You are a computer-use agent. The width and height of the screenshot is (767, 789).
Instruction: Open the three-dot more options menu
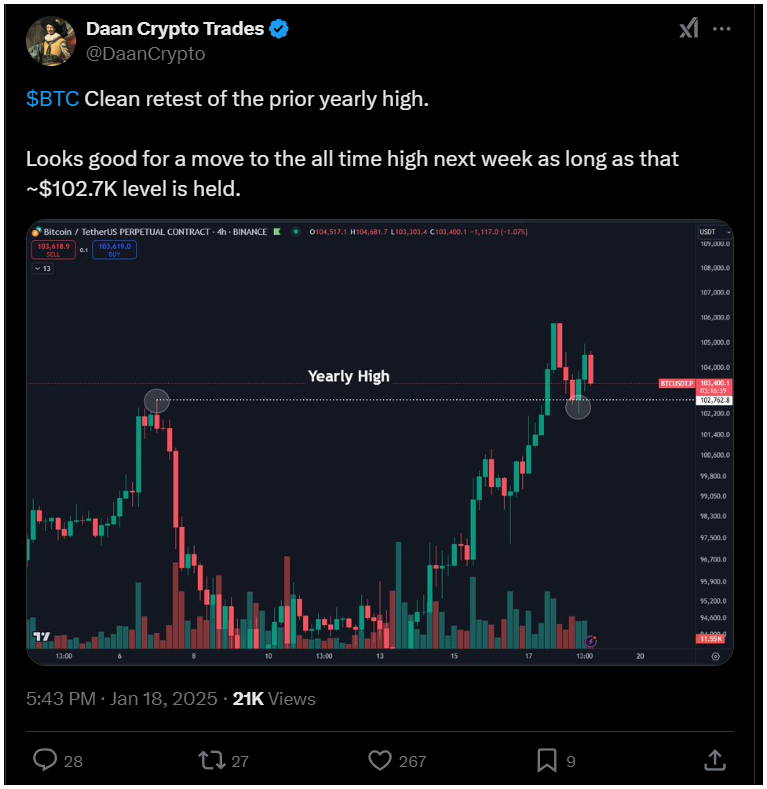pos(722,29)
